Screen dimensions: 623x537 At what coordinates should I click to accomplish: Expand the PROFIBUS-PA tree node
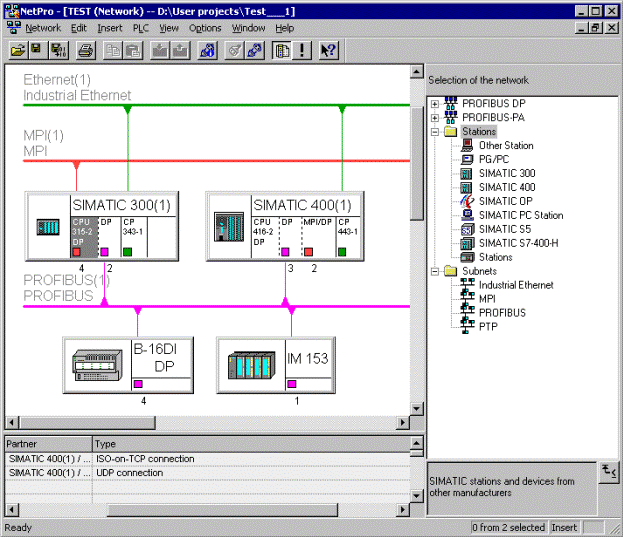[x=435, y=118]
